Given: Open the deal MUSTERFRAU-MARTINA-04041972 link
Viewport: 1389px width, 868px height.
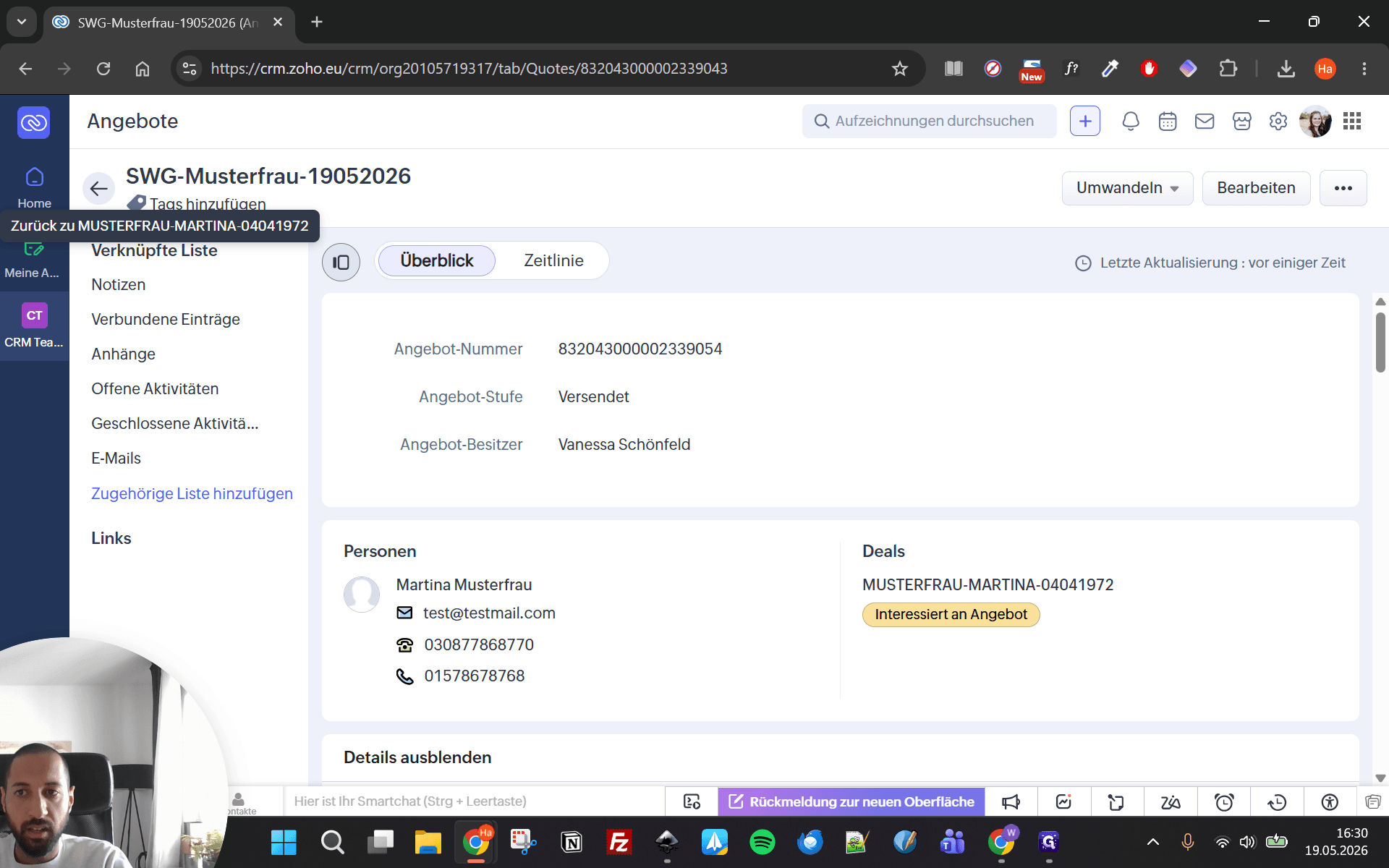Looking at the screenshot, I should tap(988, 584).
